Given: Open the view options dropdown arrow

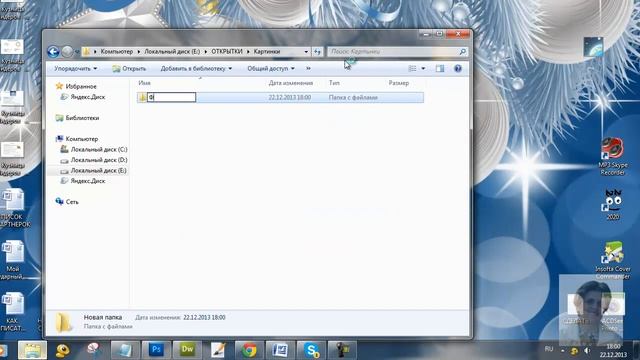Looking at the screenshot, I should point(423,69).
